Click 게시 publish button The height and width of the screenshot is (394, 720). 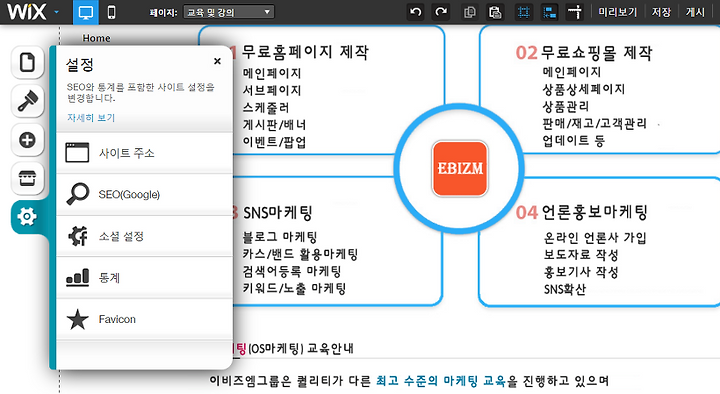pos(695,12)
